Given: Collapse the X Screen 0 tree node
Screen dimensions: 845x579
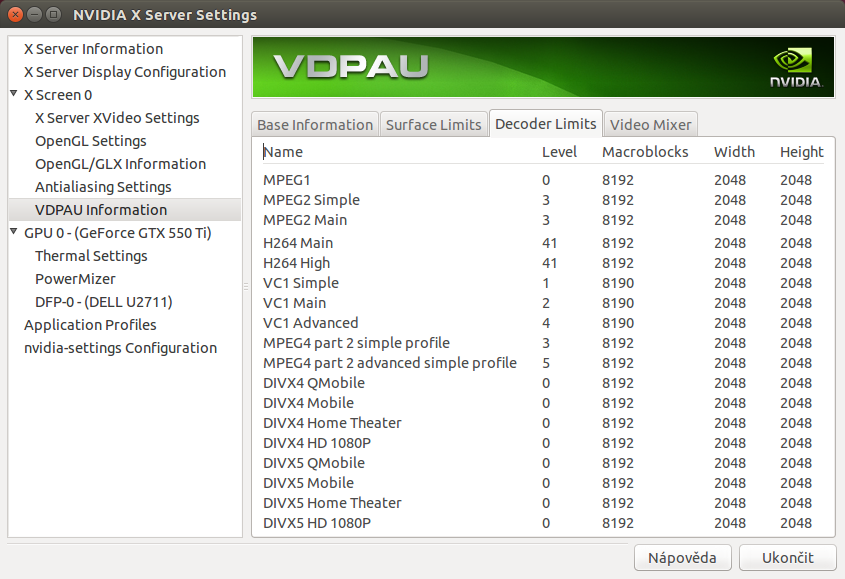Looking at the screenshot, I should pos(14,94).
